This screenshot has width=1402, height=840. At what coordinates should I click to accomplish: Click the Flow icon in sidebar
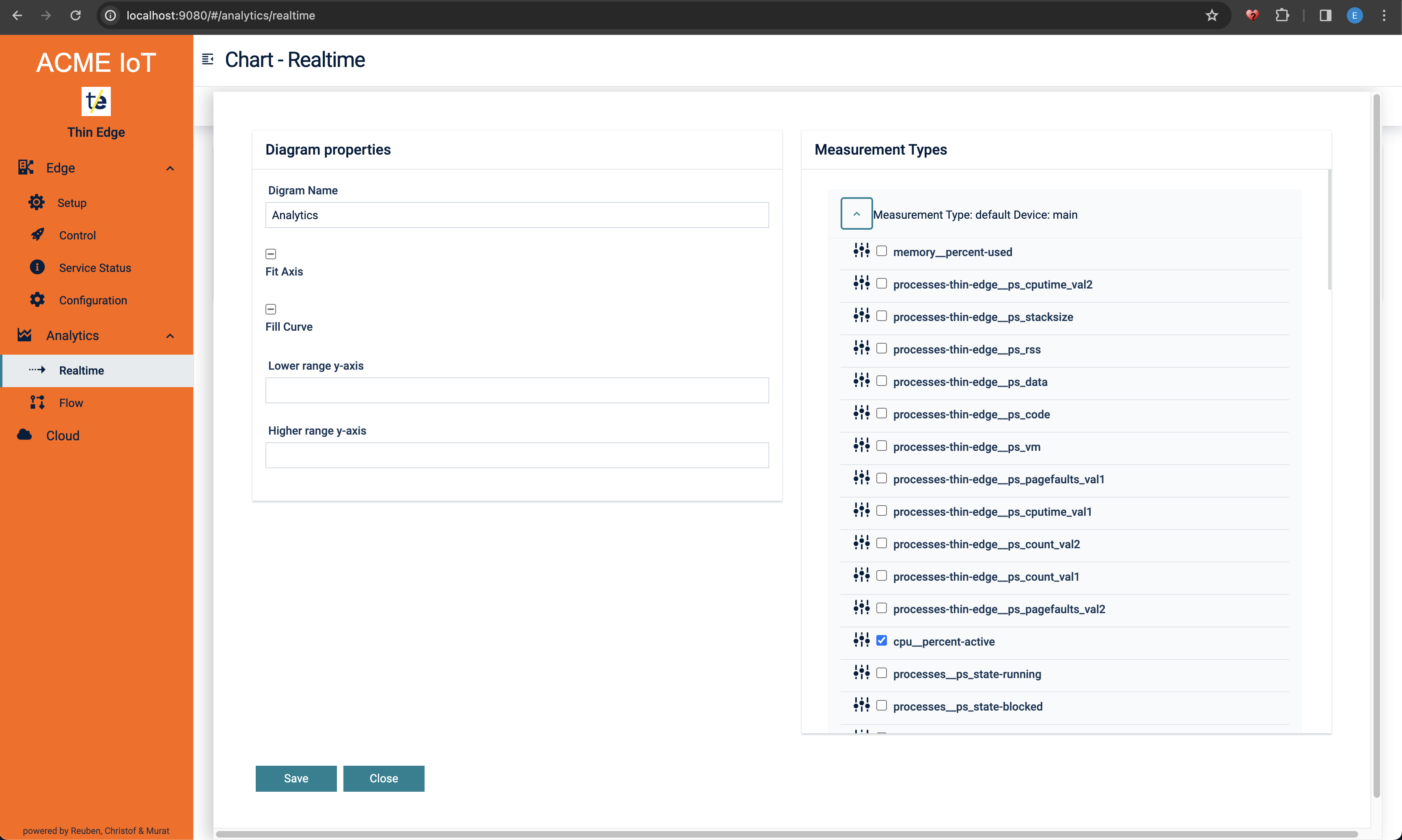tap(37, 403)
